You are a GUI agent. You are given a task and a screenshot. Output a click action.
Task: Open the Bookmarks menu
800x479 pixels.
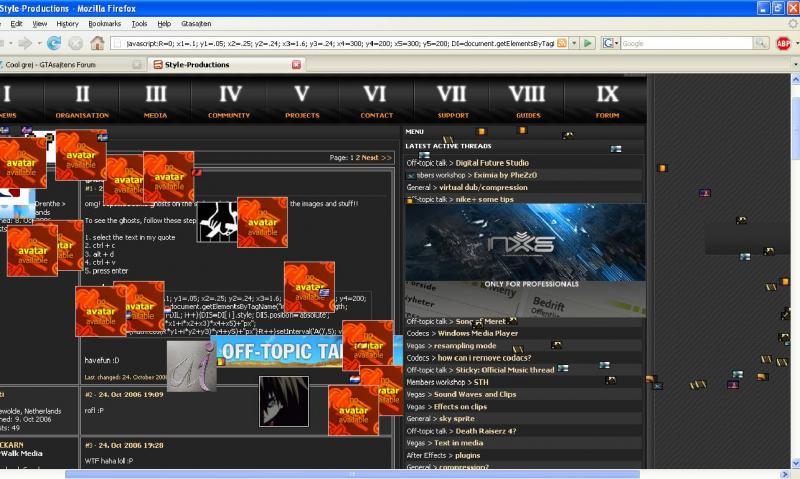[104, 23]
